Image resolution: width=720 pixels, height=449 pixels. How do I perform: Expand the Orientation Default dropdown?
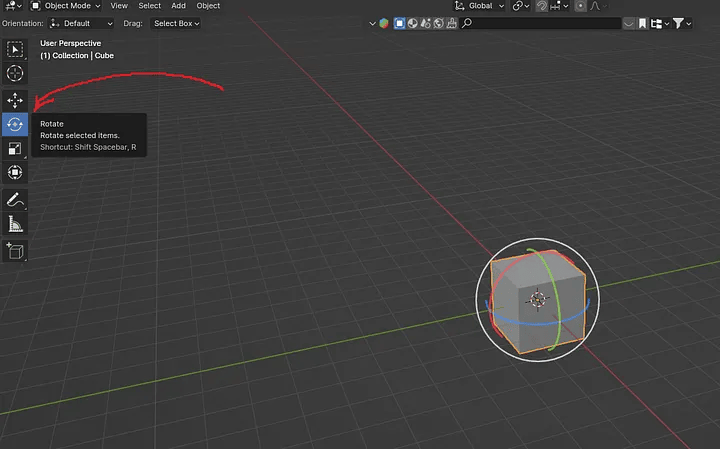[82, 23]
